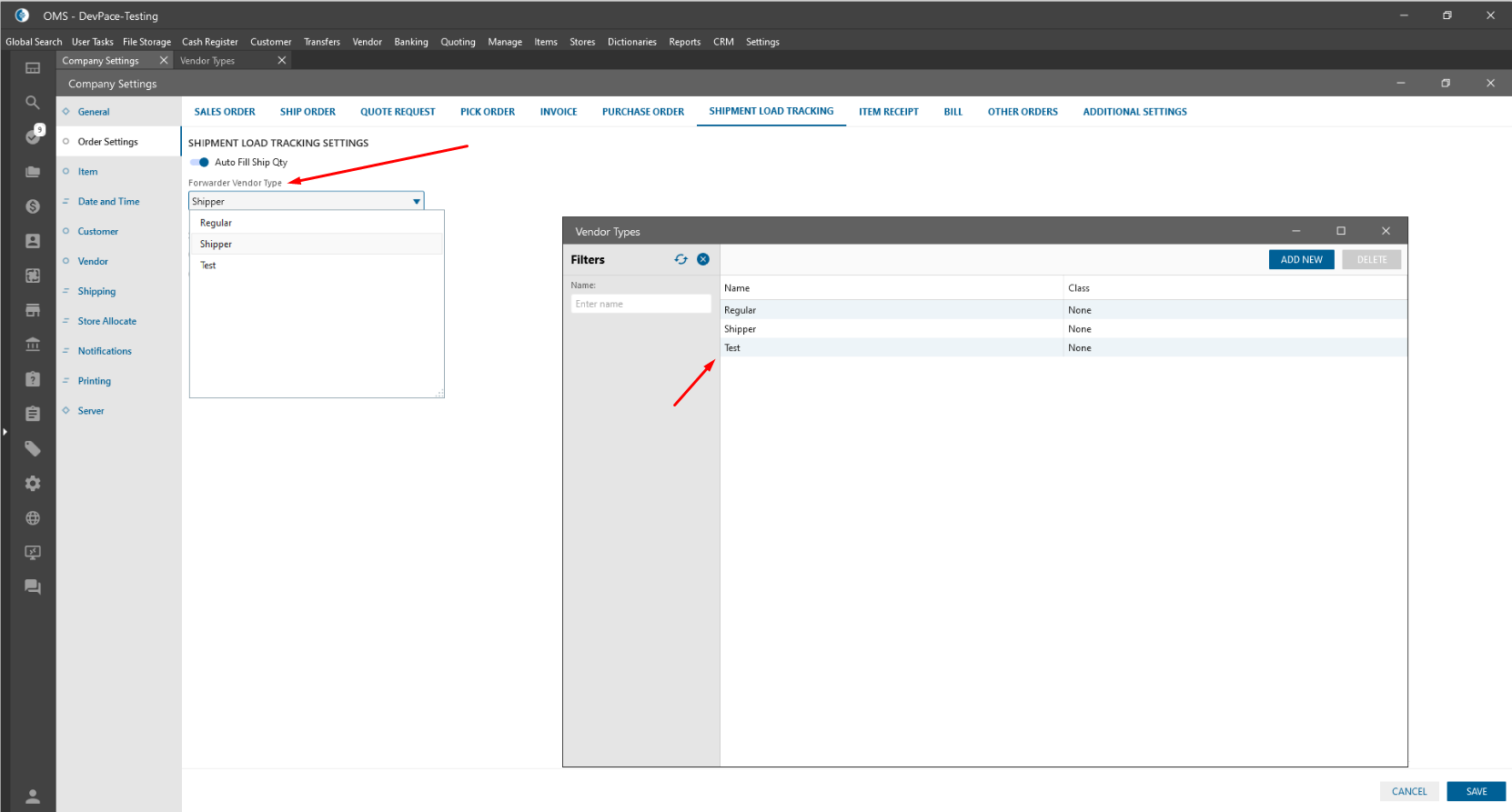
Task: Open the Dictionaries menu
Action: pyautogui.click(x=632, y=42)
